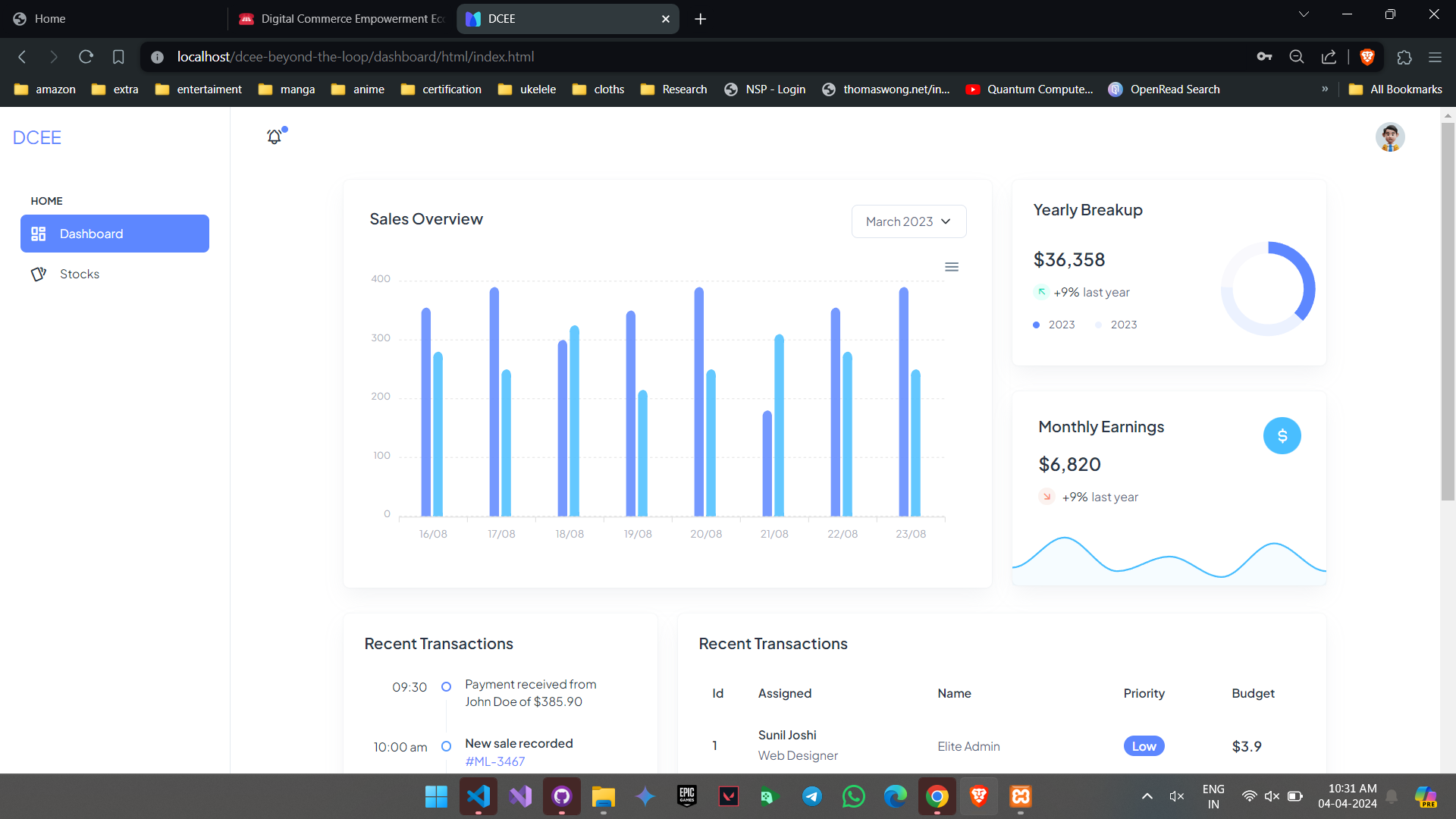Click Brave Shields lion icon
This screenshot has height=819, width=1456.
point(1367,57)
